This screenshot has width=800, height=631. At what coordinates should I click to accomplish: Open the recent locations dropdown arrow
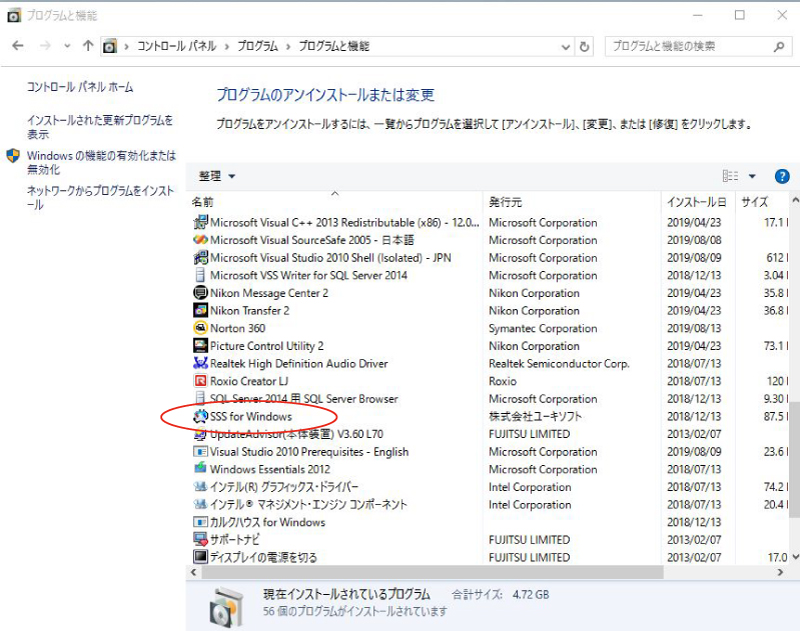(x=67, y=47)
